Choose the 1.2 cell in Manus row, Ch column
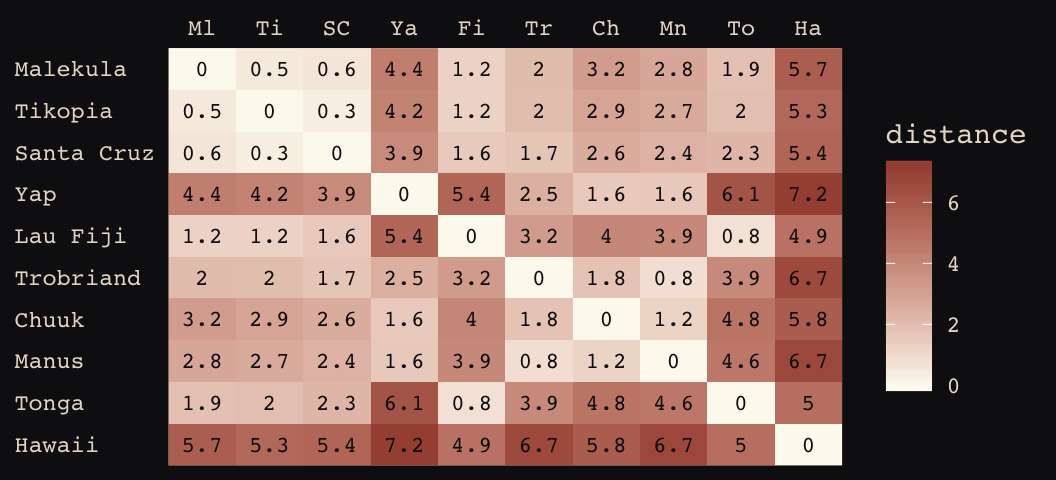 [606, 362]
